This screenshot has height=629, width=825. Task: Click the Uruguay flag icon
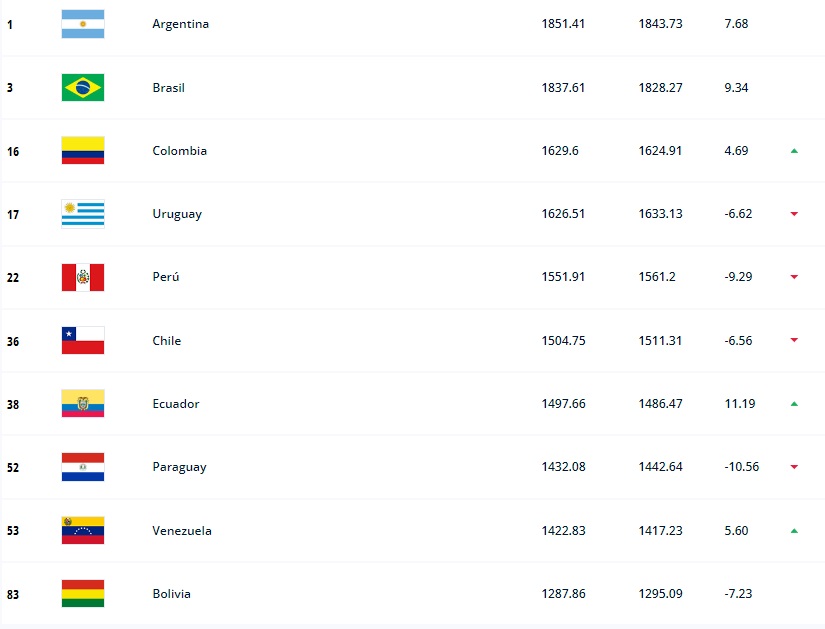coord(83,214)
